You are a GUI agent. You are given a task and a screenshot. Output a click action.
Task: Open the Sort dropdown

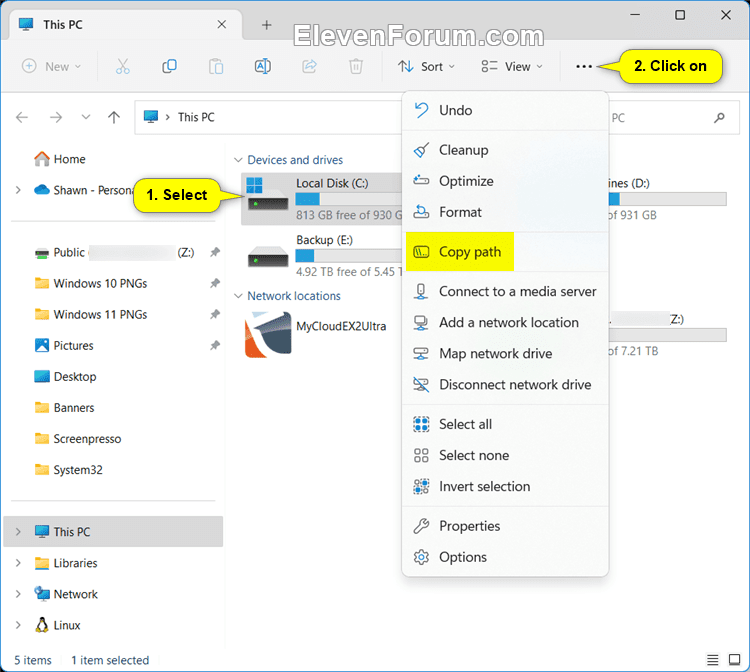[x=426, y=66]
